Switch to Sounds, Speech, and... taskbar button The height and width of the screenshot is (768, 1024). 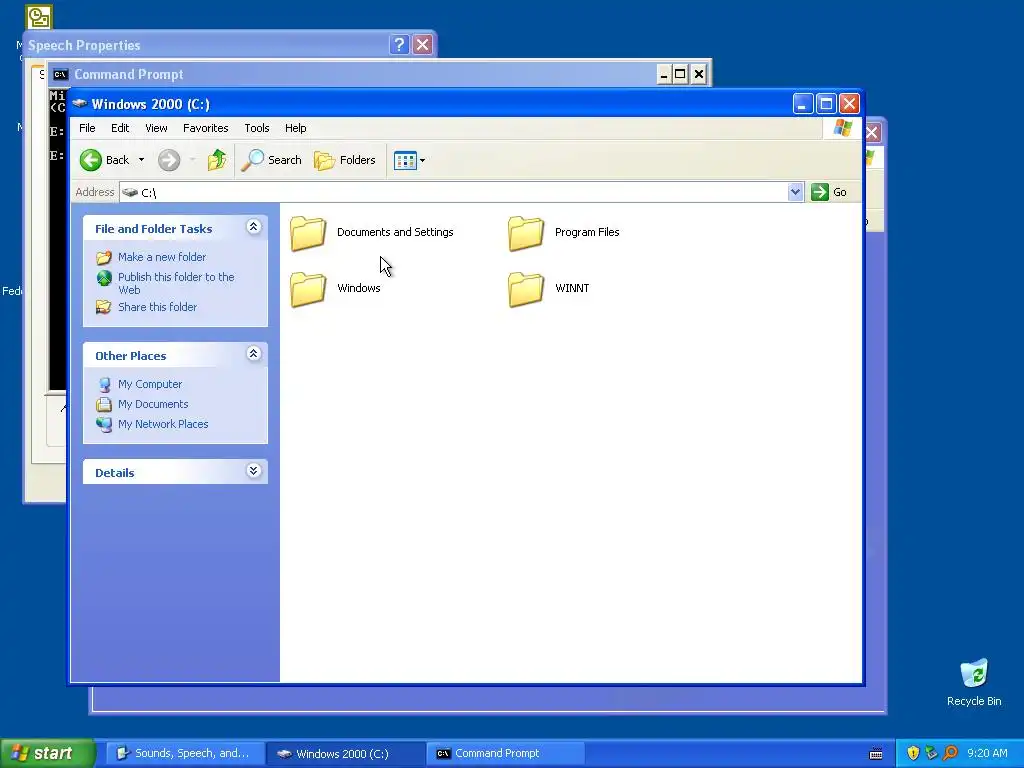[185, 753]
